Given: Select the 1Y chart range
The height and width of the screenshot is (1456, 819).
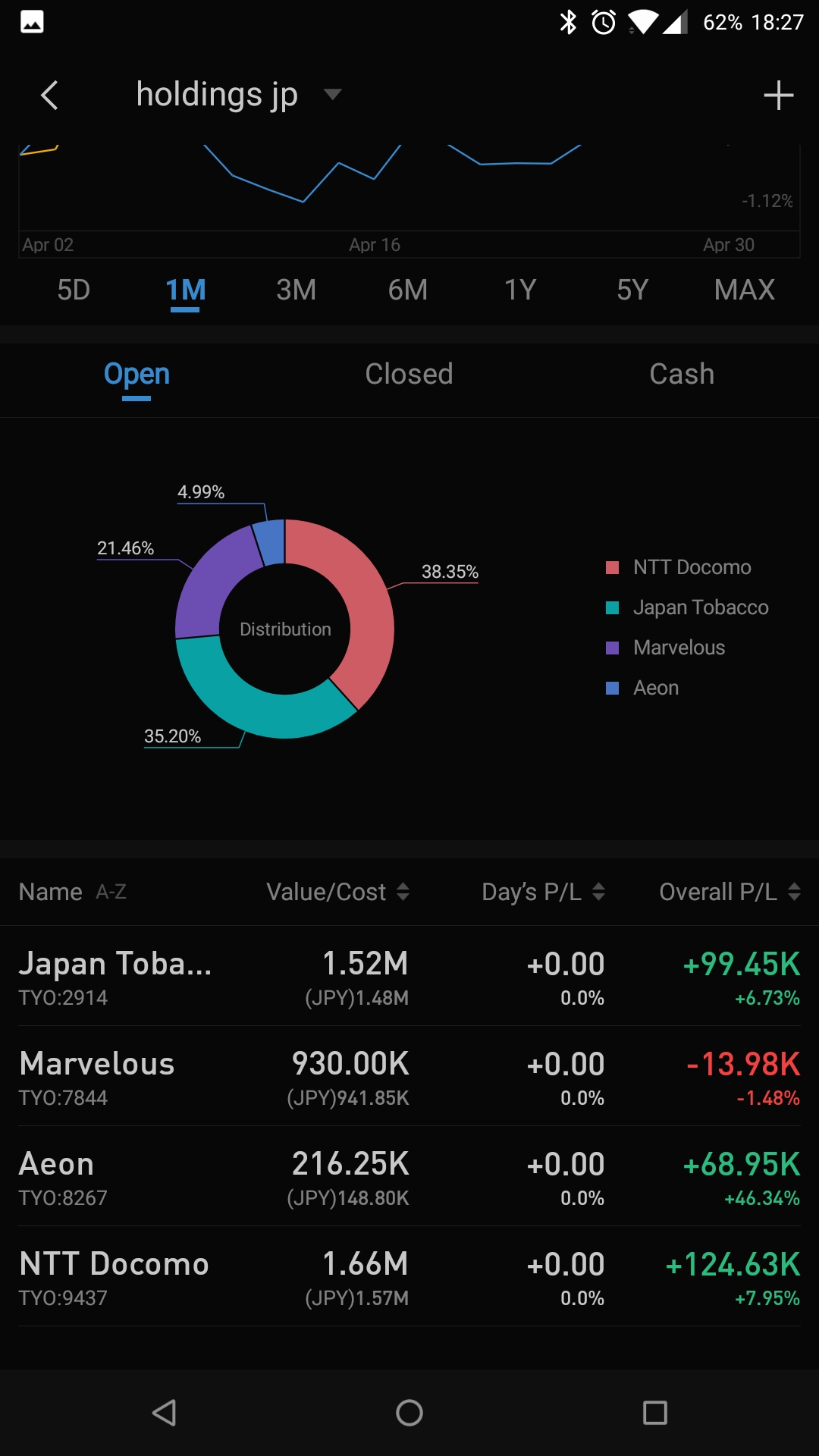Looking at the screenshot, I should [x=520, y=290].
